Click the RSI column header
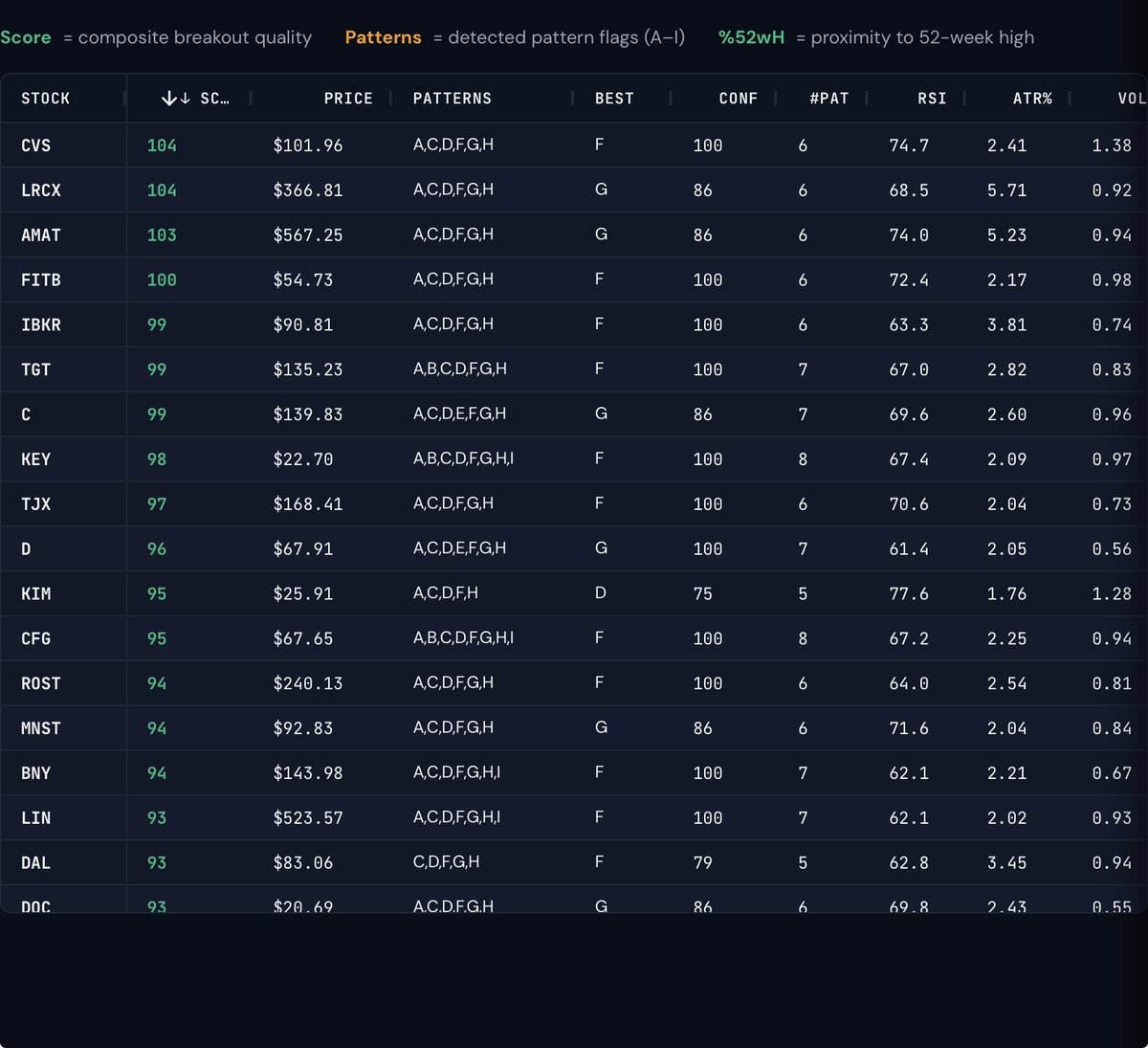 pyautogui.click(x=932, y=99)
